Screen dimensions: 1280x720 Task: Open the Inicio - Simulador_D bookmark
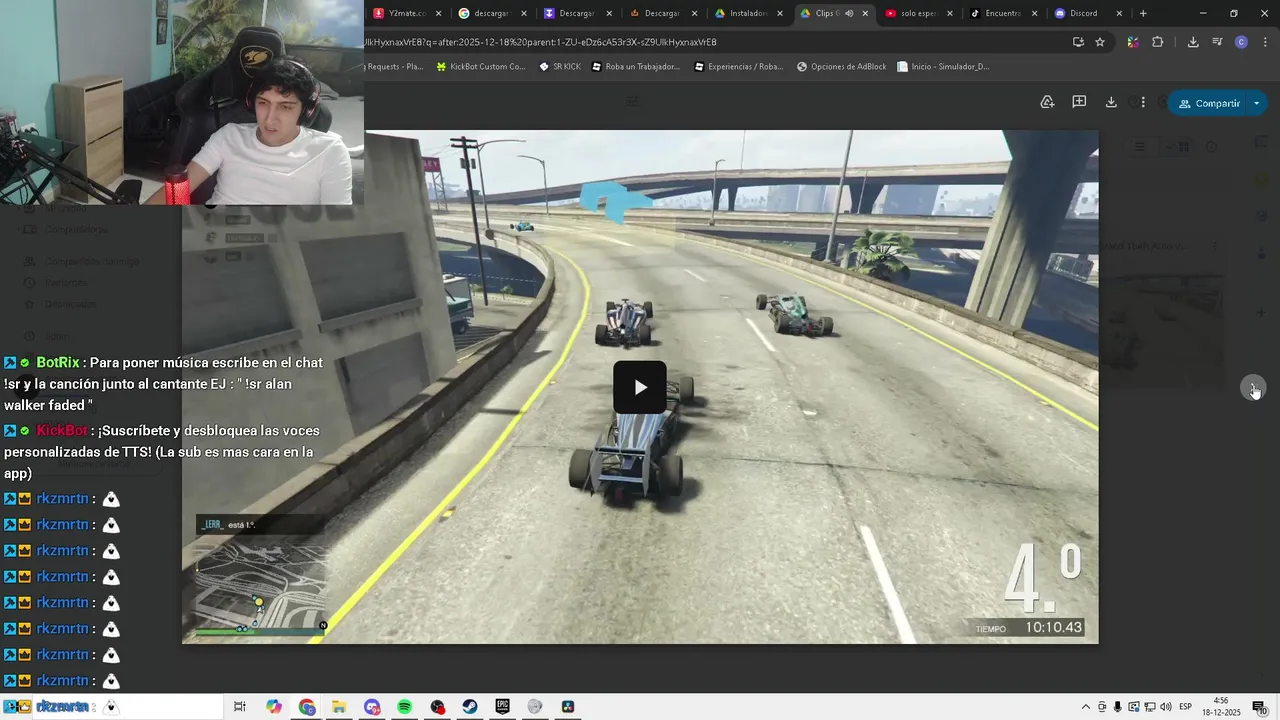943,67
